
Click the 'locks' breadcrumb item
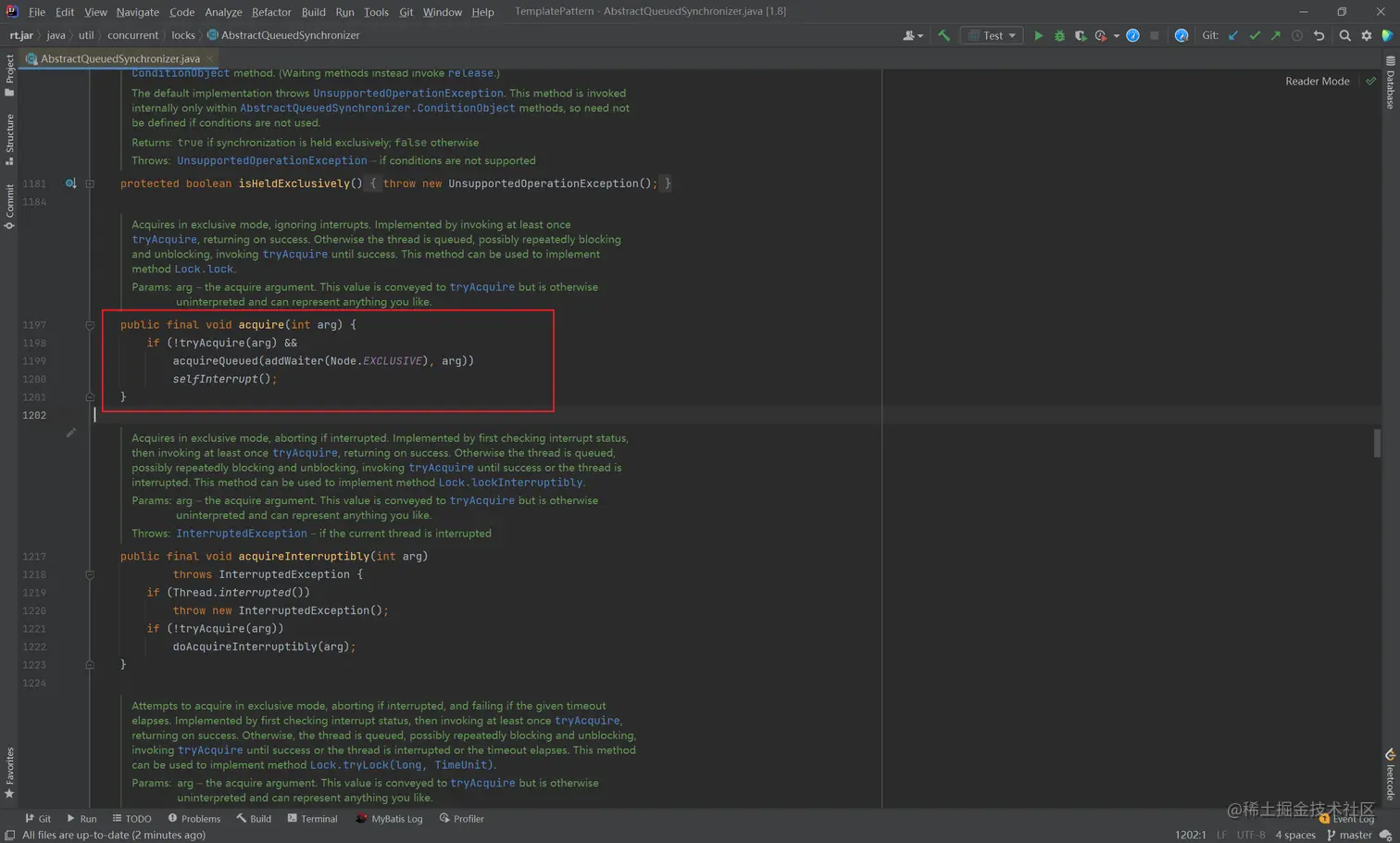pyautogui.click(x=183, y=35)
